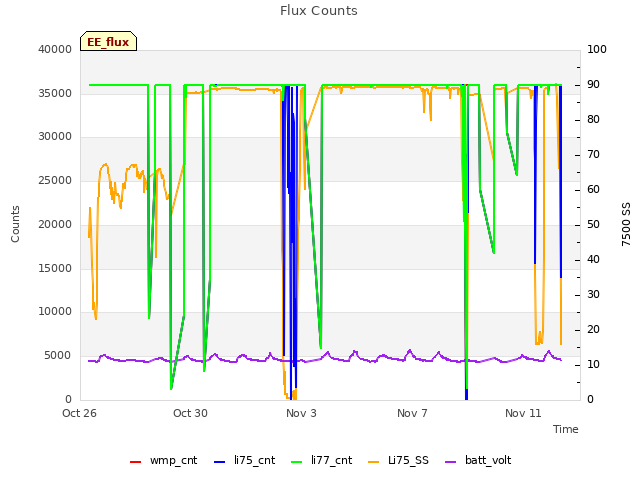Click the 10 right axis value
Viewport: 640px width, 480px height.
593,364
